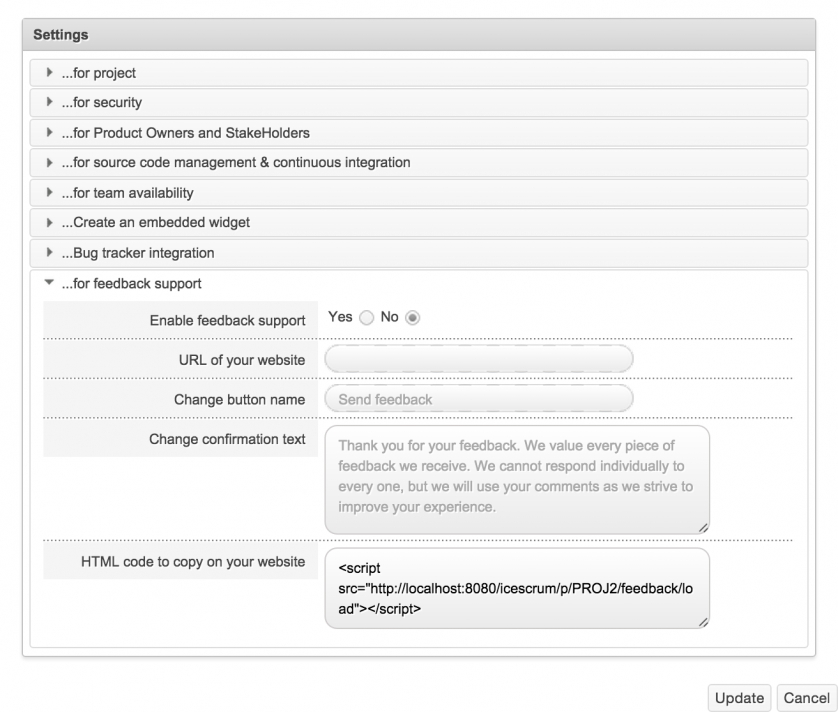Grab the confirmation text area resize handle

(703, 528)
